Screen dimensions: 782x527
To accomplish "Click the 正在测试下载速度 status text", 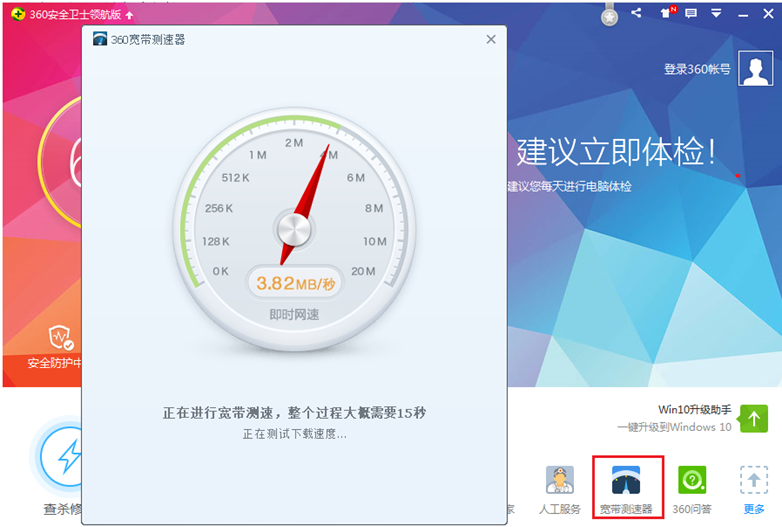I will (294, 434).
